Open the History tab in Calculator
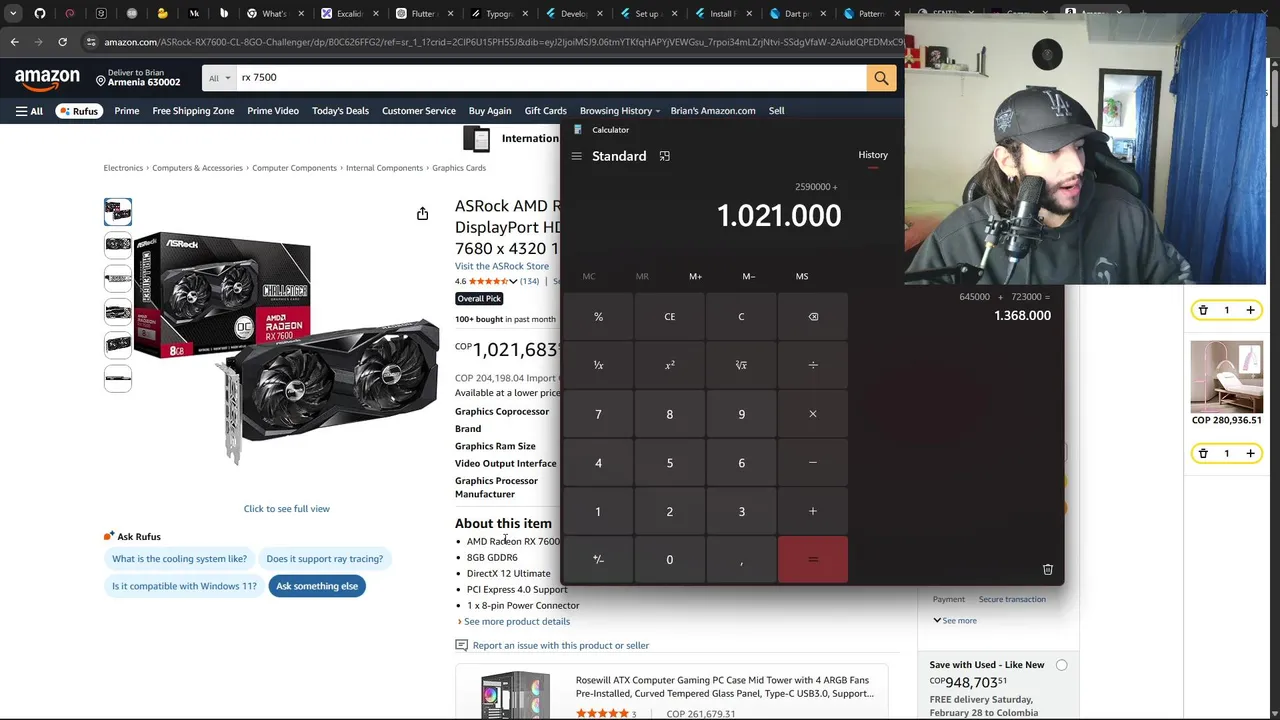The image size is (1280, 720). [x=873, y=155]
